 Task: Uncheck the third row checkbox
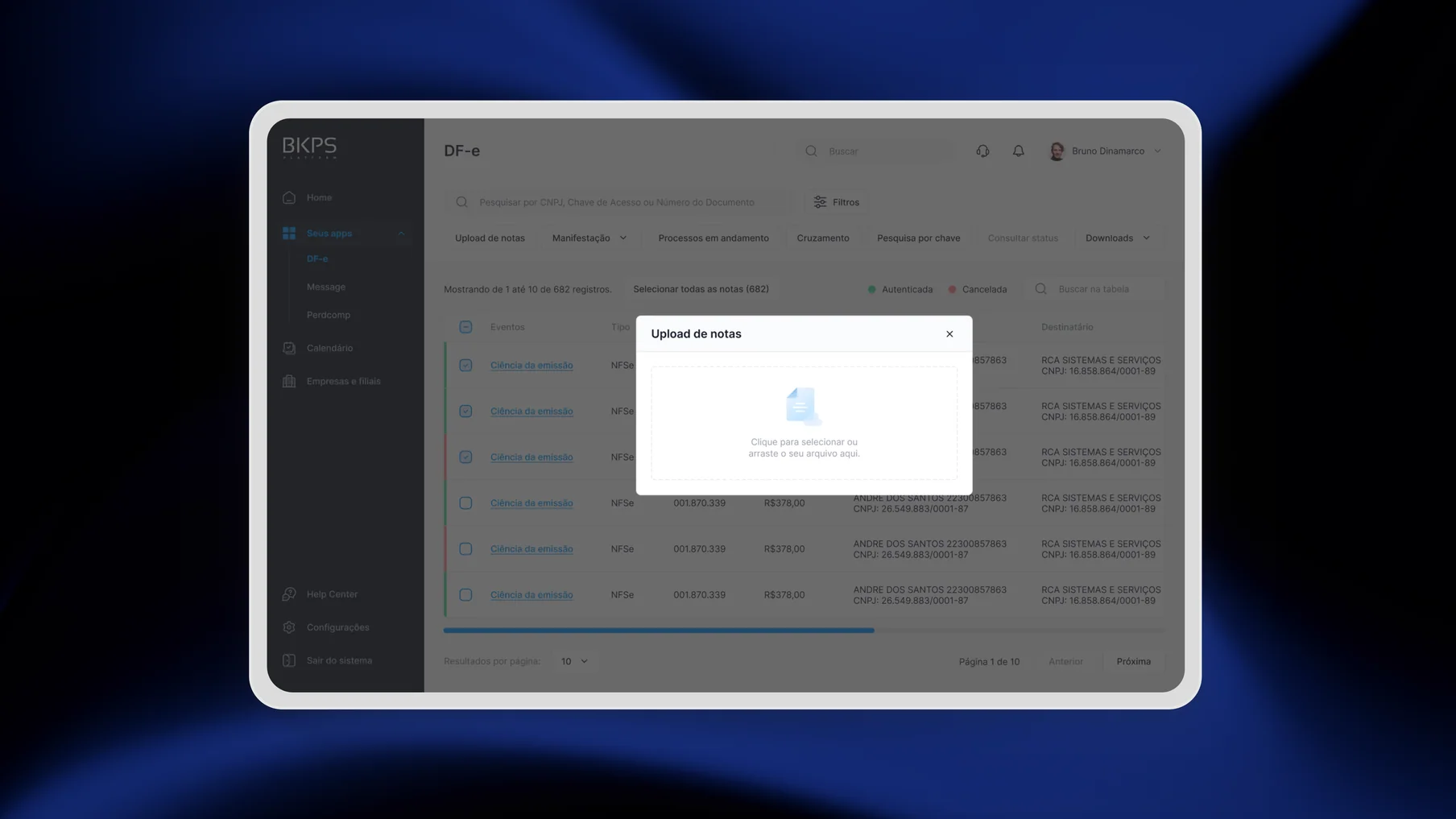[x=465, y=457]
